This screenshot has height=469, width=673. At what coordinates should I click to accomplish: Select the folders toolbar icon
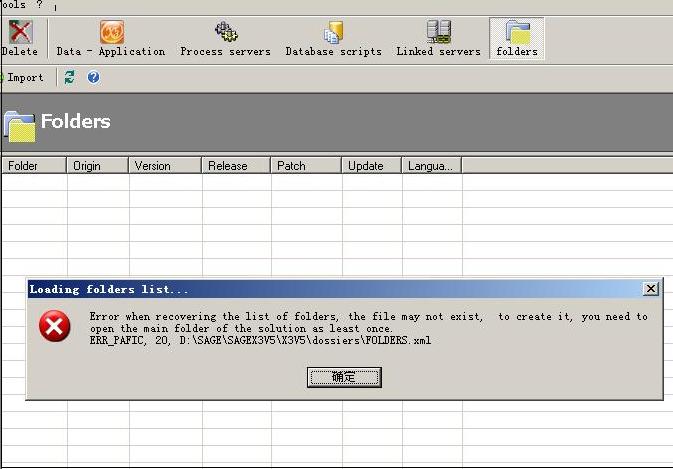(517, 38)
